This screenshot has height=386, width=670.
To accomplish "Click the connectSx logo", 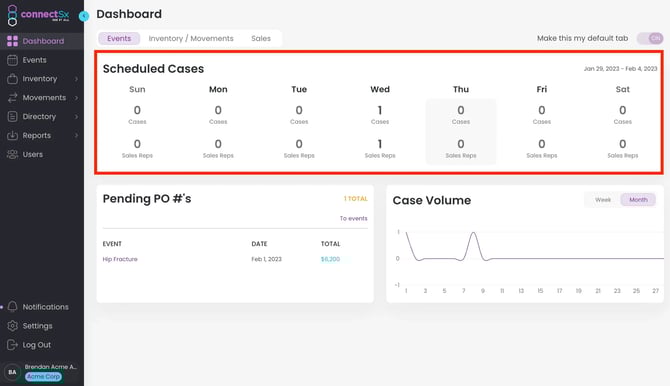I will point(38,15).
